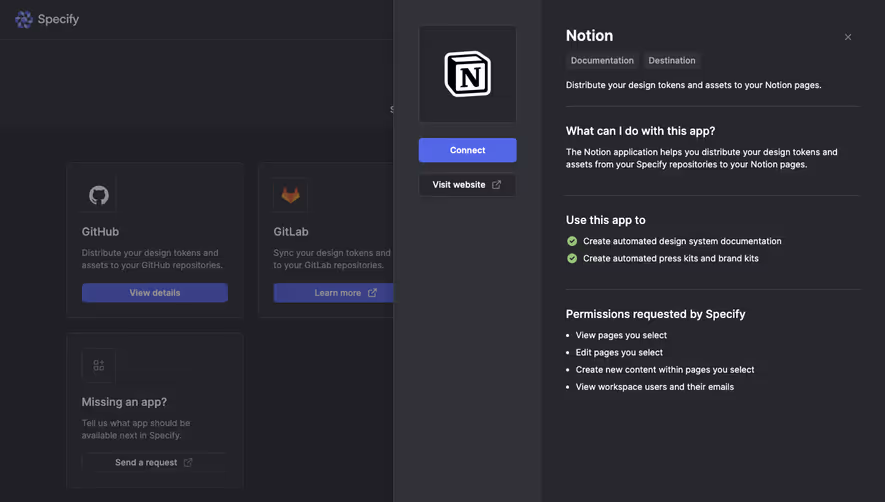
Task: Click Send a request link
Action: pos(154,462)
